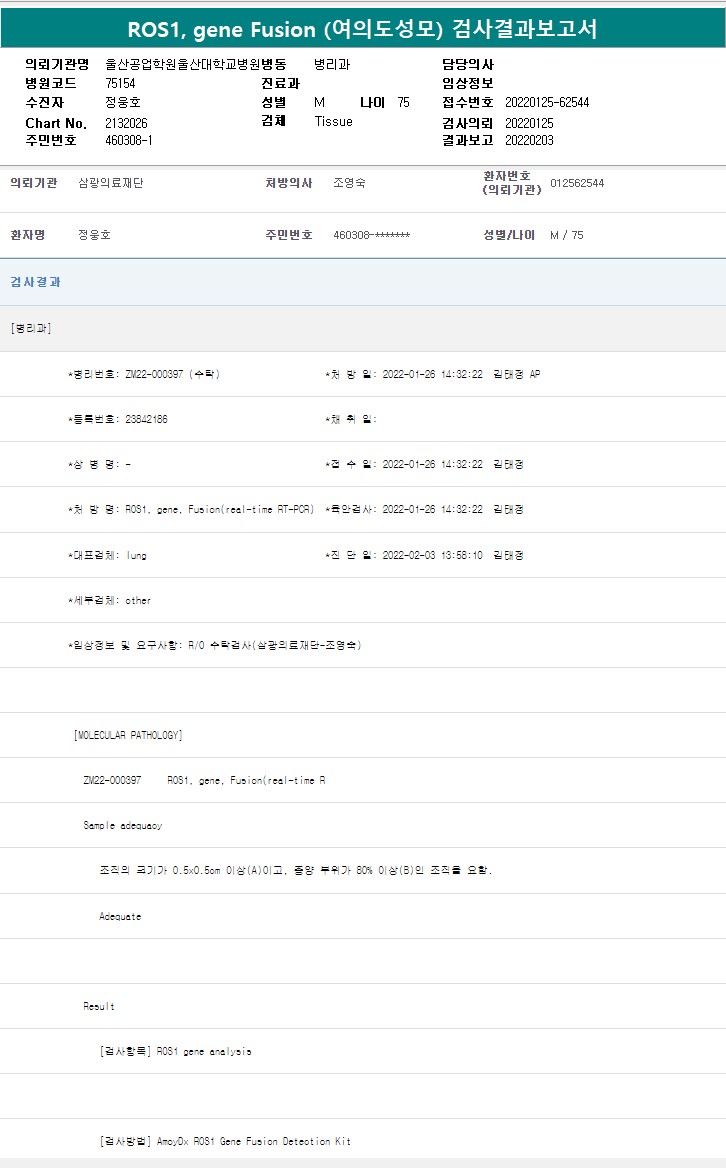726x1168 pixels.
Task: Select the [병리과] section label
Action: pyautogui.click(x=31, y=328)
